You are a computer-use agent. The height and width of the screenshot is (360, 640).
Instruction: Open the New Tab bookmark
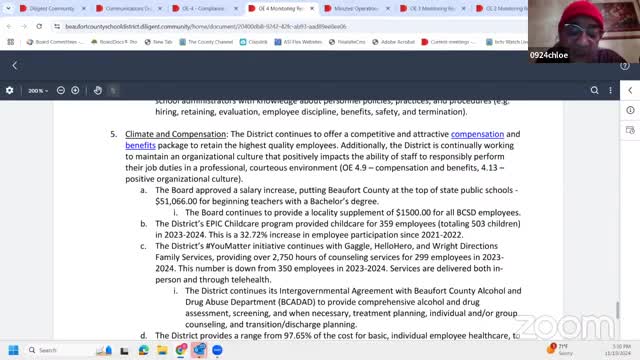[x=158, y=42]
